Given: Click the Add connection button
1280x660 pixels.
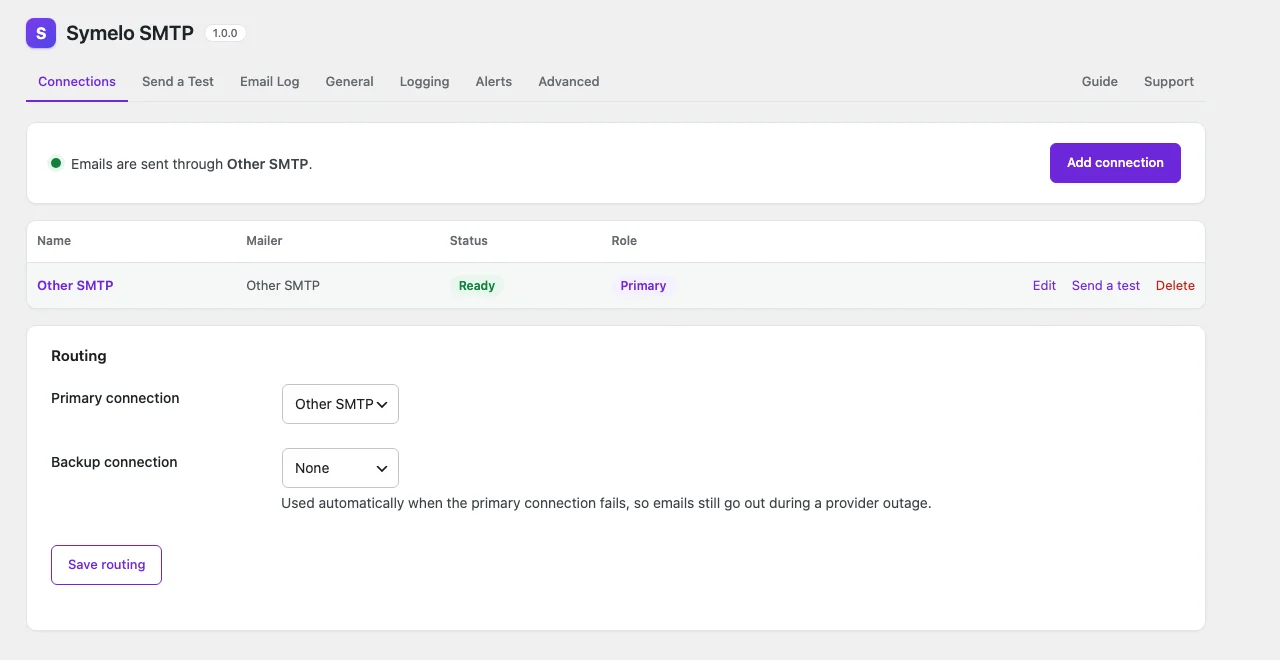Looking at the screenshot, I should pyautogui.click(x=1115, y=163).
